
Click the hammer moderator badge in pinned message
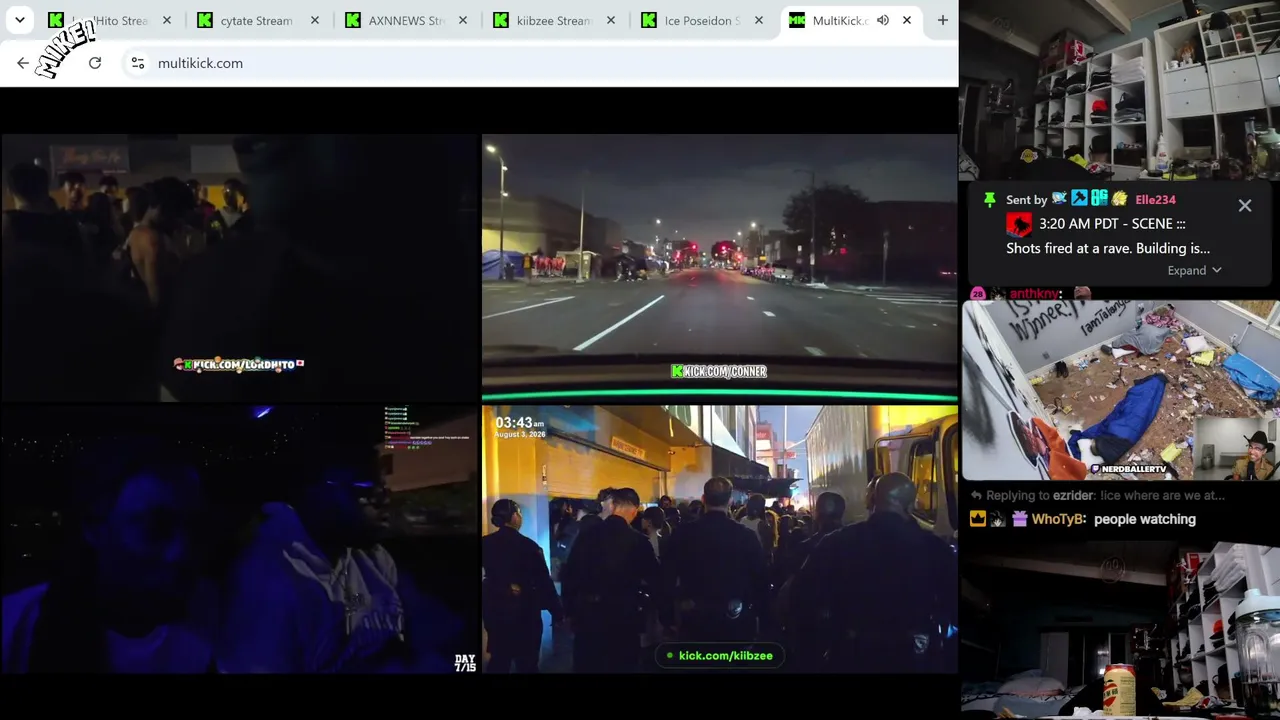pyautogui.click(x=1079, y=199)
